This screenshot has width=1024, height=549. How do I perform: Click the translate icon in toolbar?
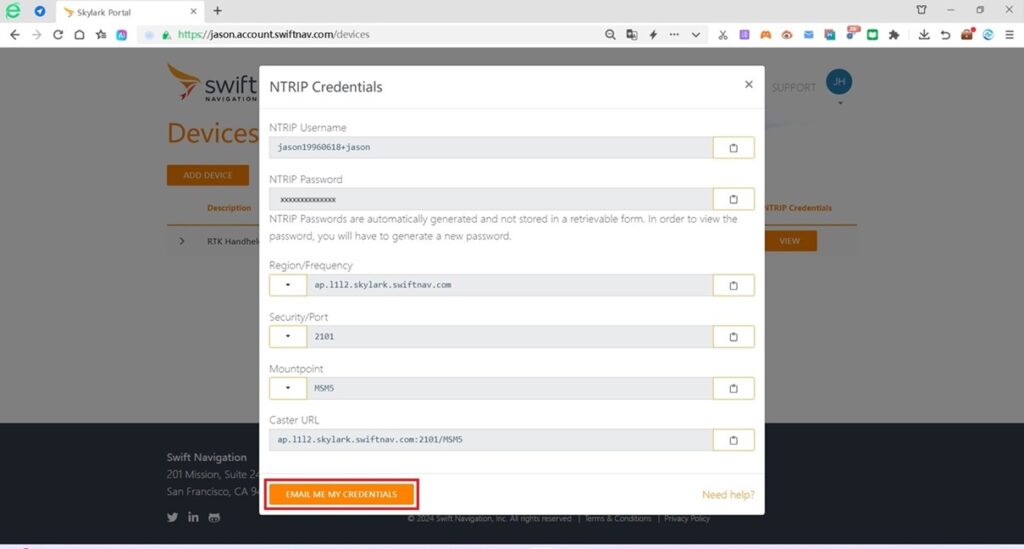point(632,35)
